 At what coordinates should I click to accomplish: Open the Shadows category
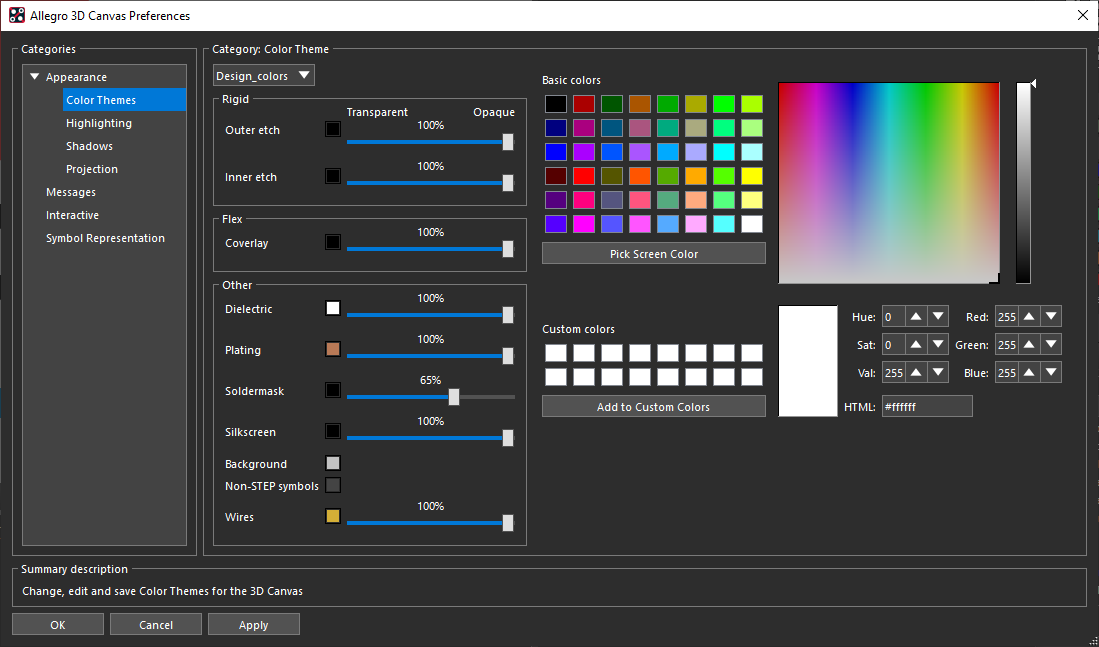click(89, 146)
